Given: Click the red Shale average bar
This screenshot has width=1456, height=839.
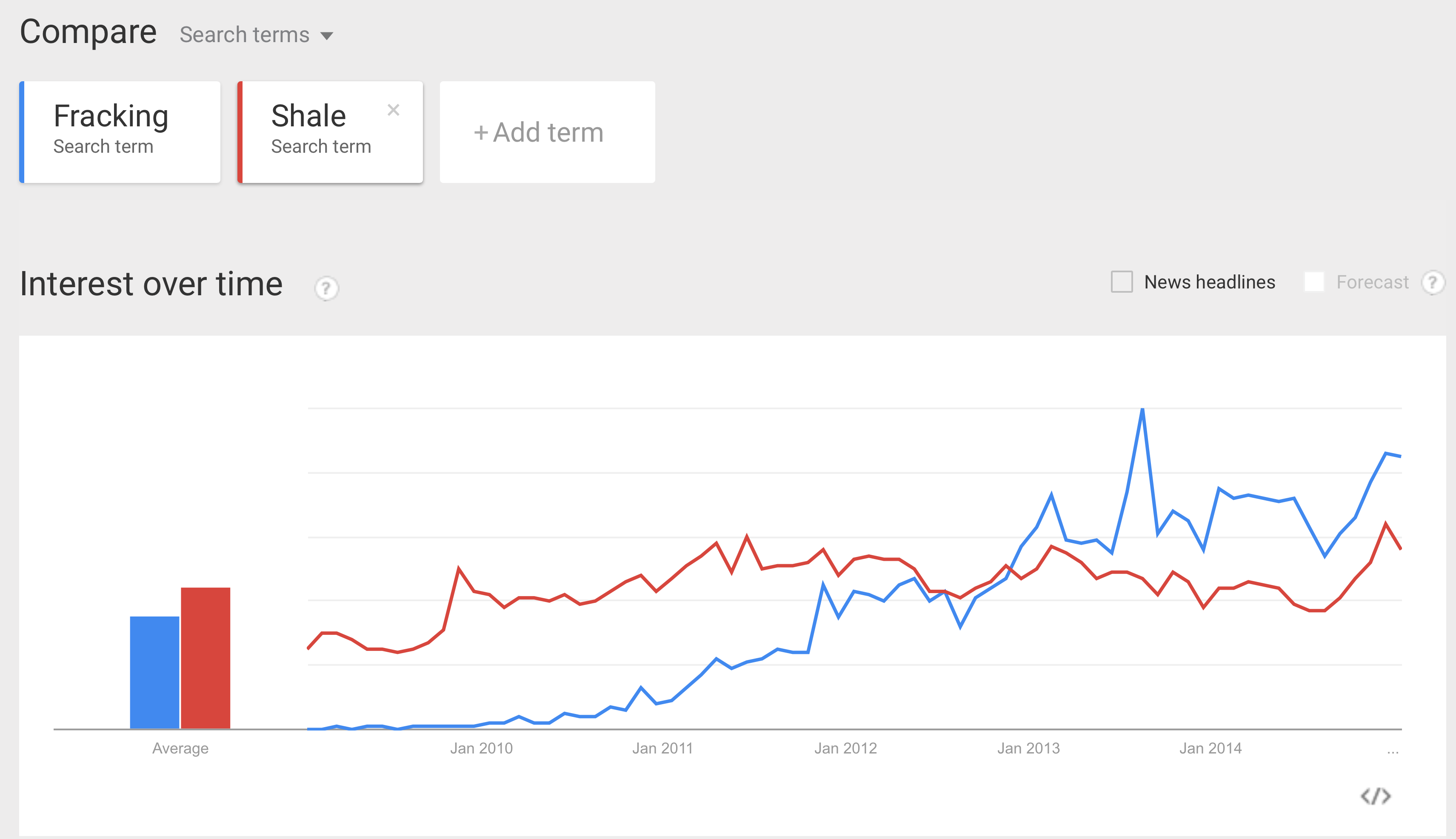Looking at the screenshot, I should point(206,658).
